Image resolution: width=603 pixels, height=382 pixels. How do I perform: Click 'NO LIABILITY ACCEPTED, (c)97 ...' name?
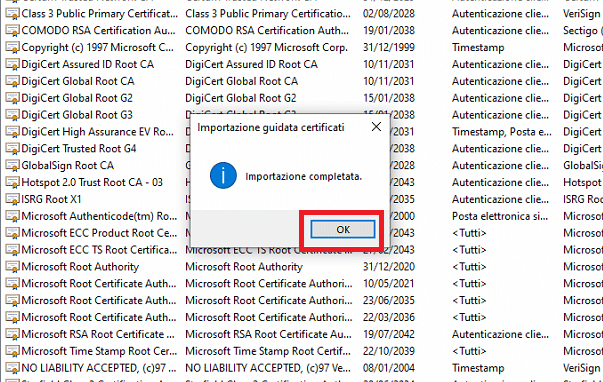coord(99,368)
